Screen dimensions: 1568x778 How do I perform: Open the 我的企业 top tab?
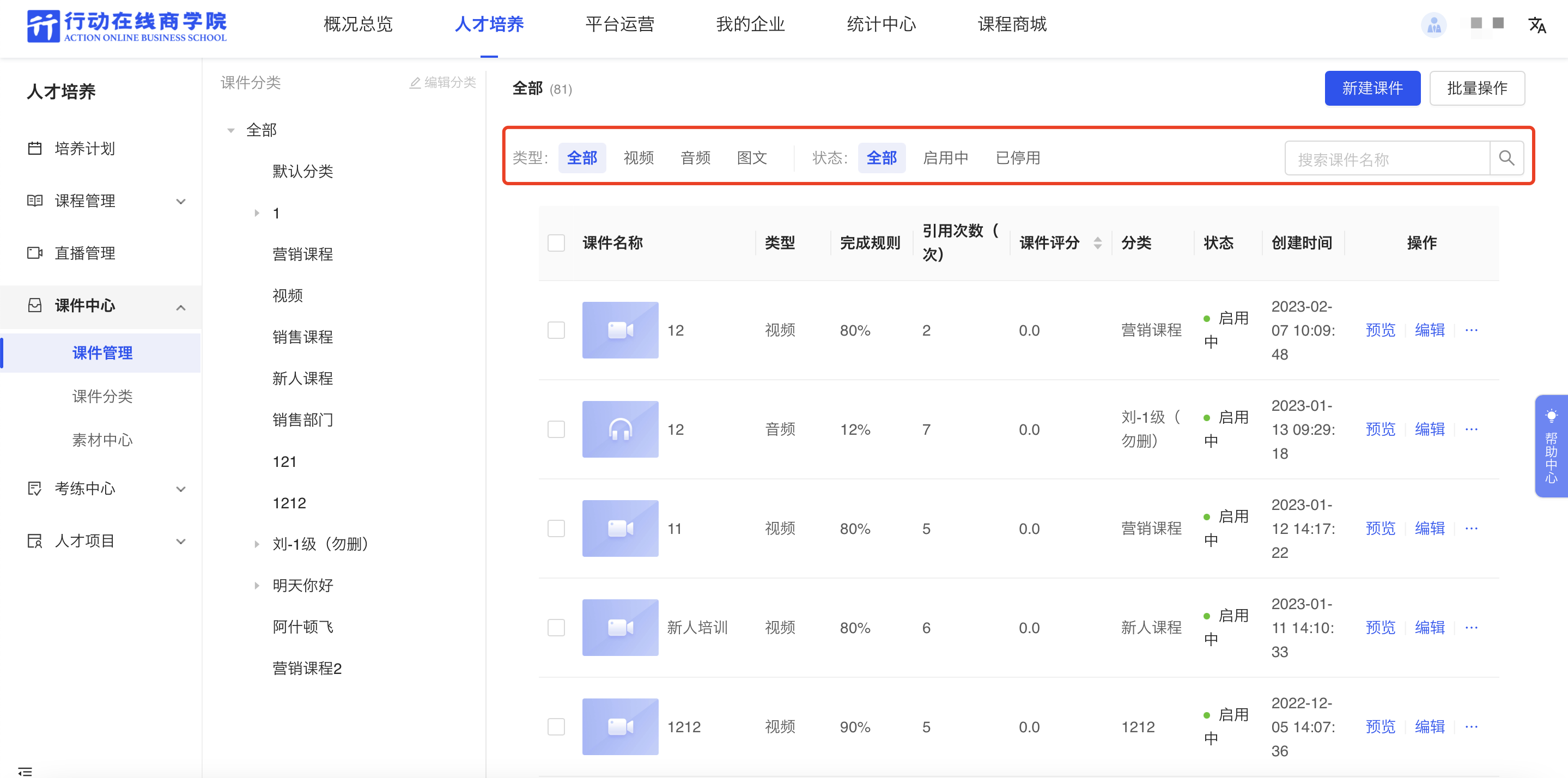[x=751, y=25]
